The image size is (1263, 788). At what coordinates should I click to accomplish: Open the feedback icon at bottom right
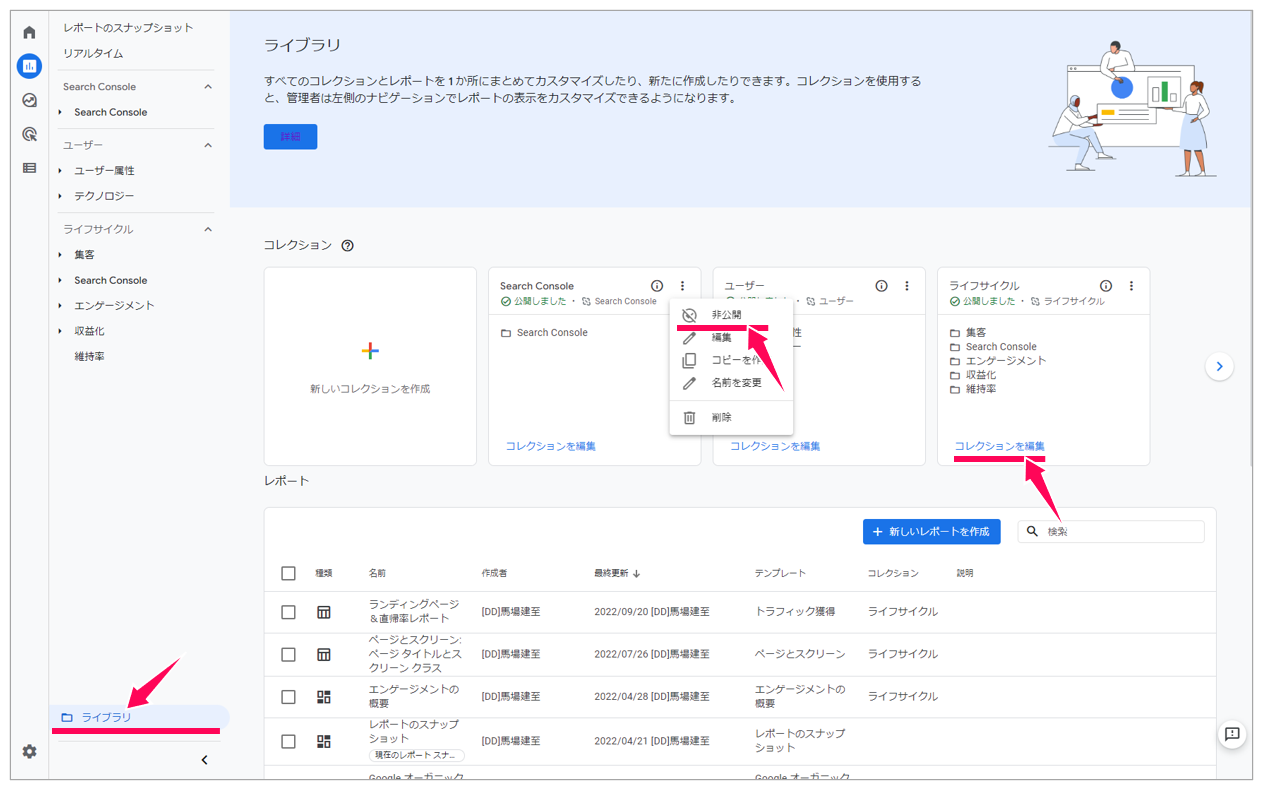(x=1232, y=734)
